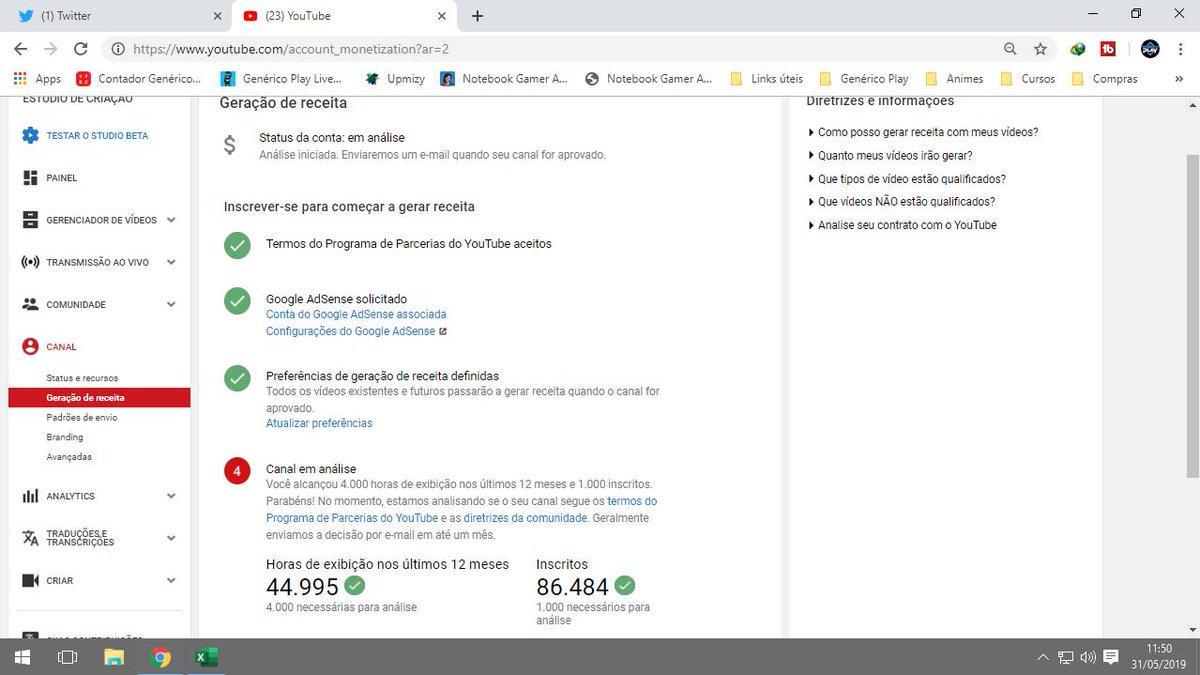Click the site information icon in address bar
This screenshot has width=1200, height=675.
[118, 48]
